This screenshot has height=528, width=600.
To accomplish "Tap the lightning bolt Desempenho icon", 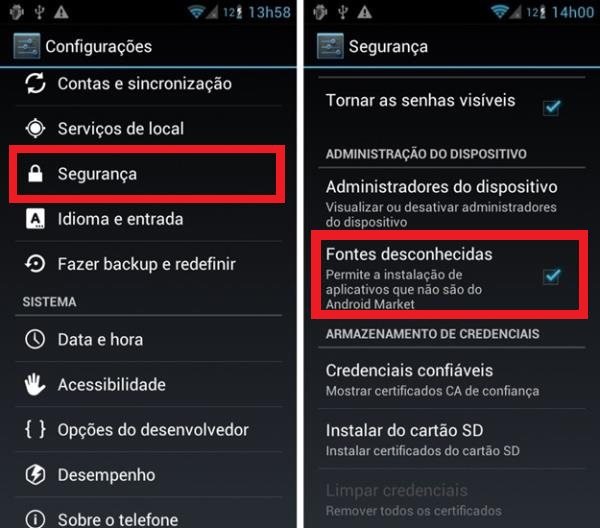I will 35,474.
